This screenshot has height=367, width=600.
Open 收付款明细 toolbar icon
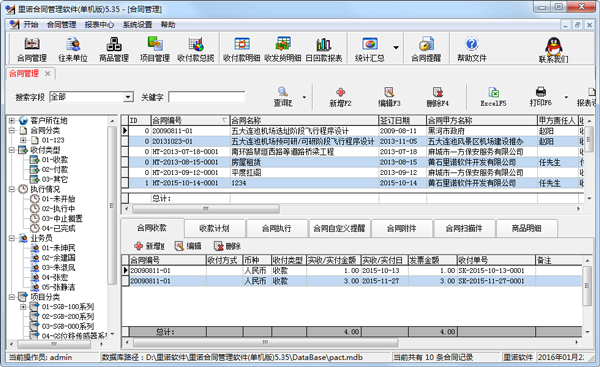242,50
